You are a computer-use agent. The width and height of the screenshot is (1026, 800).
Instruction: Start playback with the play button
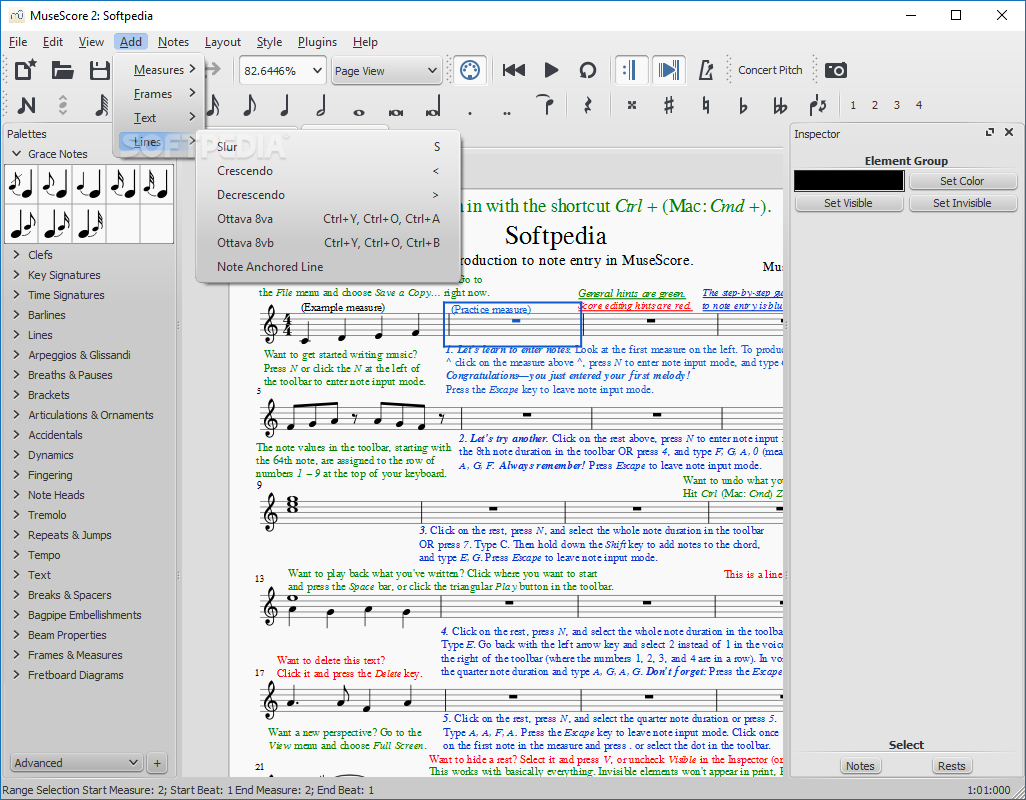coord(551,70)
